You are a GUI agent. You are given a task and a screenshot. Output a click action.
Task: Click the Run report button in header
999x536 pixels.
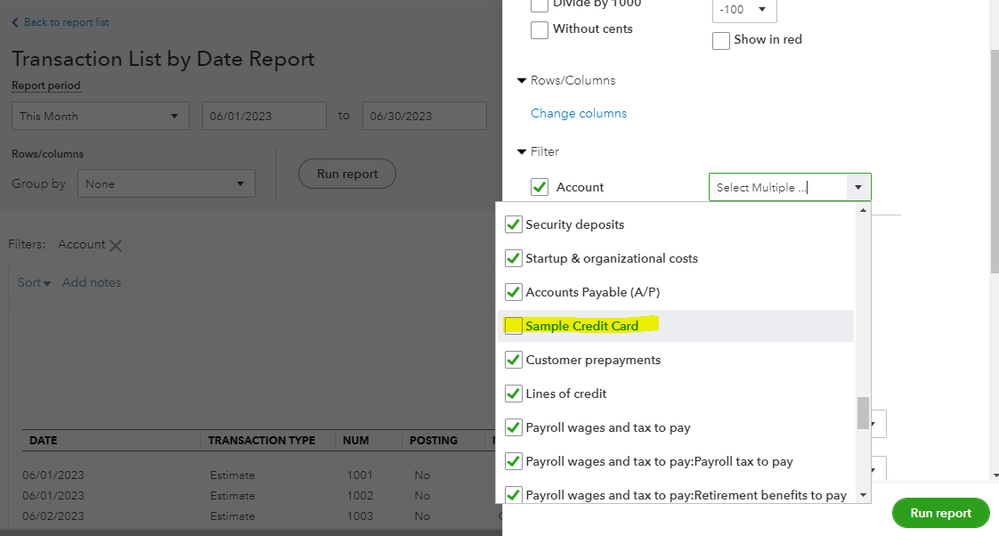pyautogui.click(x=347, y=173)
